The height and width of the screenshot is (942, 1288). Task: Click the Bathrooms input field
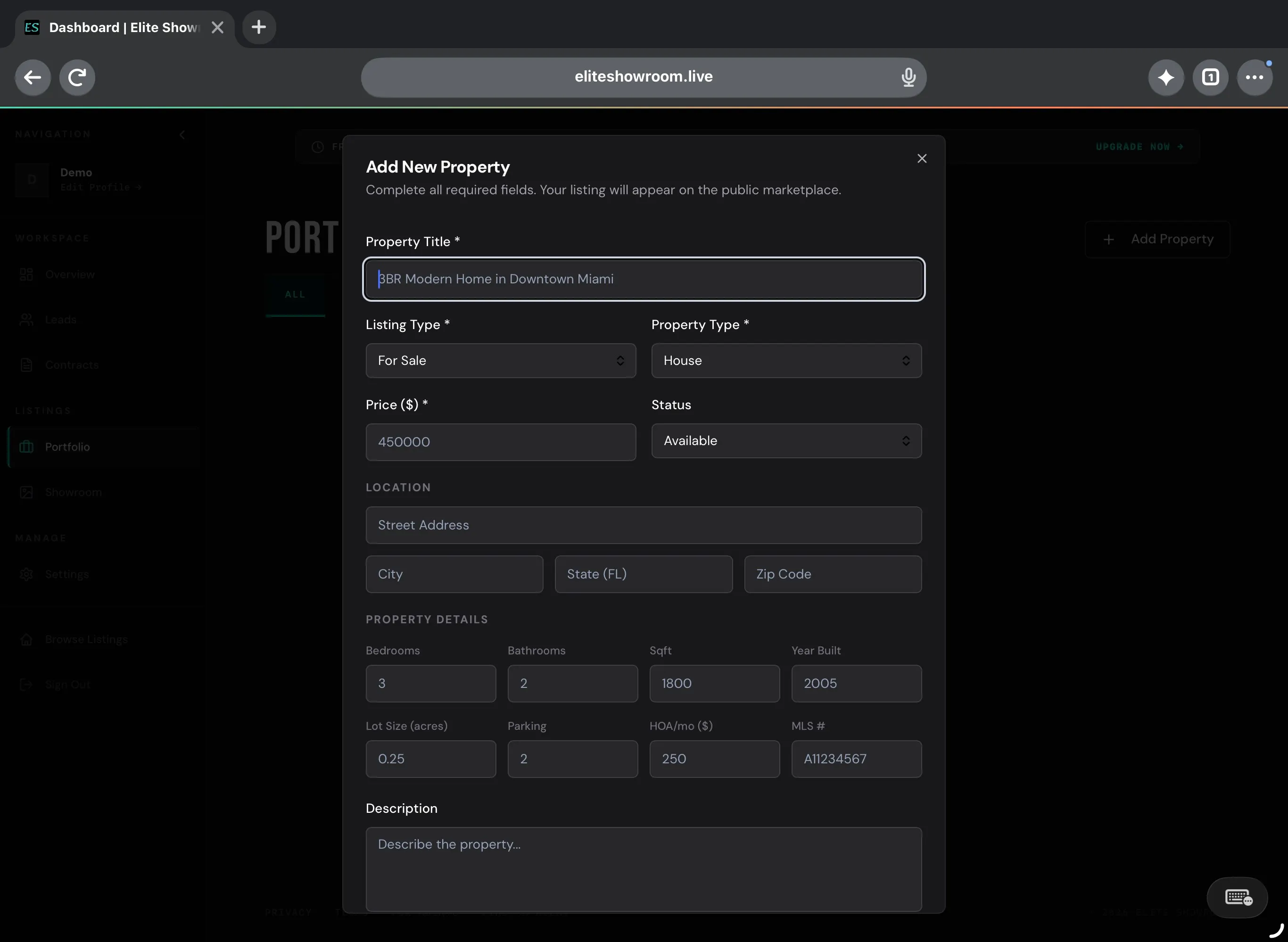[572, 684]
